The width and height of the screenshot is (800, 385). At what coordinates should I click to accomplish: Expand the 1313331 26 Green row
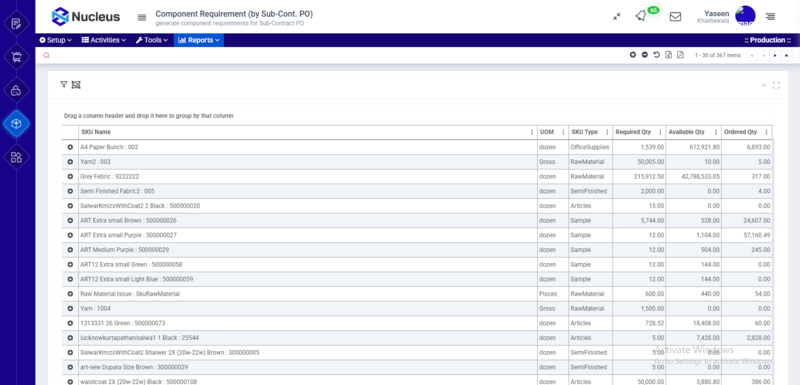70,323
